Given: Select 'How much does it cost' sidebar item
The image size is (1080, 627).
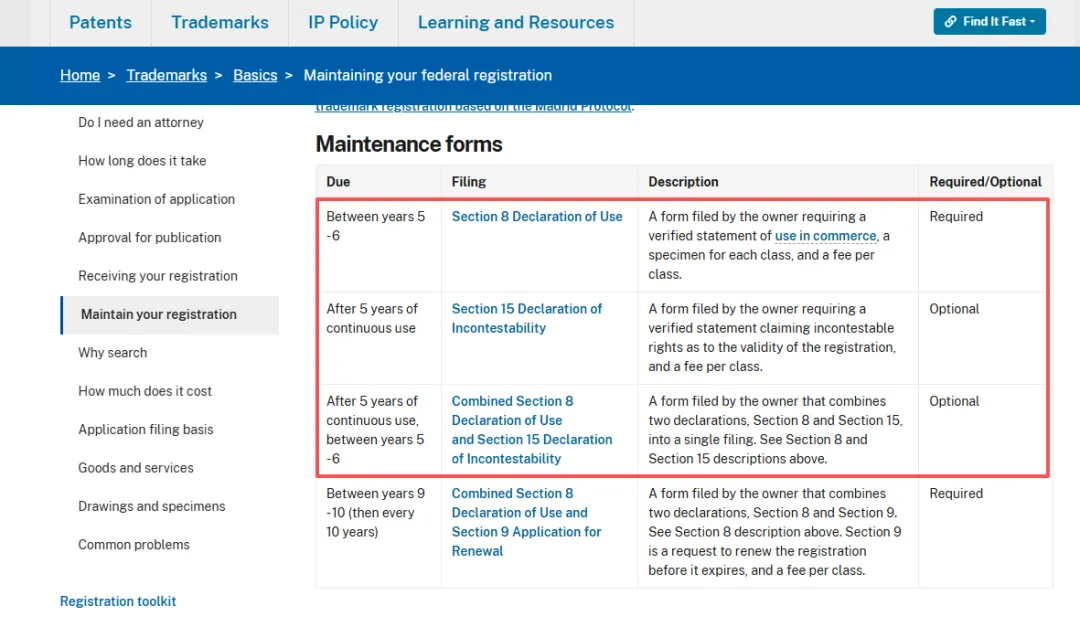Looking at the screenshot, I should pyautogui.click(x=145, y=391).
